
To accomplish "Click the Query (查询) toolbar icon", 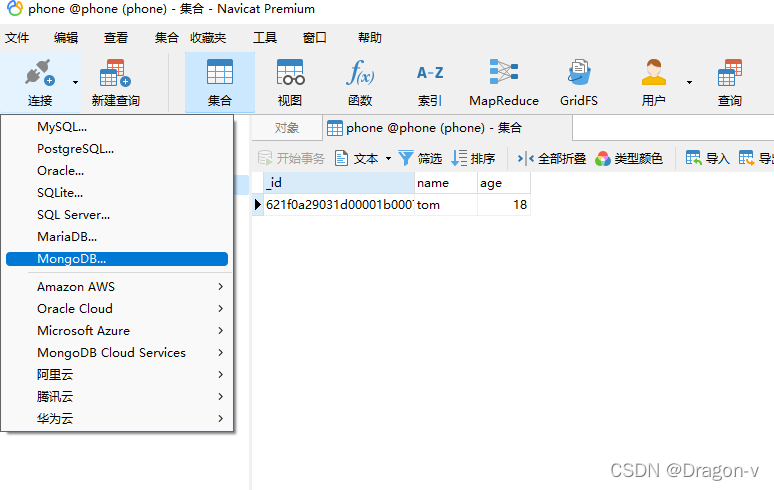I will [730, 73].
